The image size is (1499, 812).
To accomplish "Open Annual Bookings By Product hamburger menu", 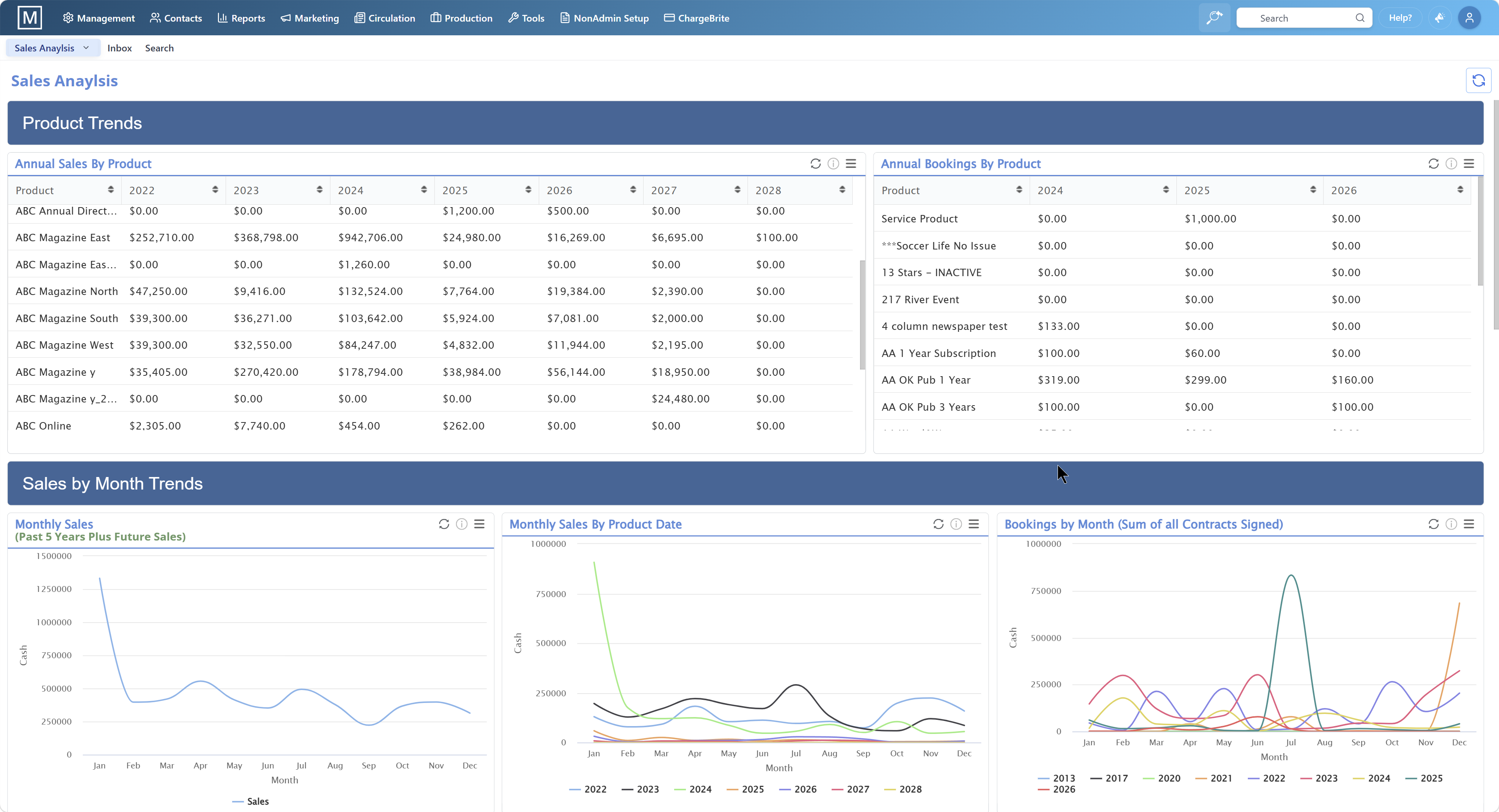I will point(1469,164).
